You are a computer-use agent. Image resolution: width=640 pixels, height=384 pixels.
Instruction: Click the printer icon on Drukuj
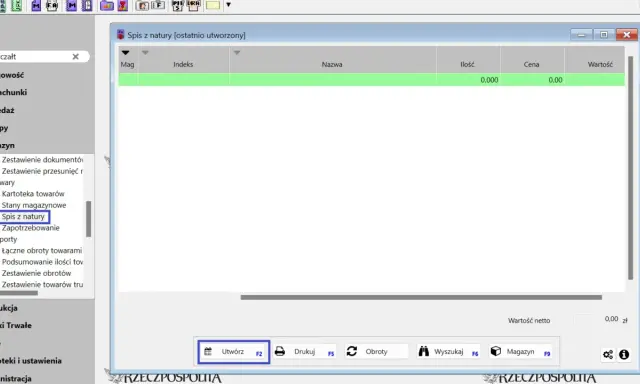pyautogui.click(x=280, y=351)
